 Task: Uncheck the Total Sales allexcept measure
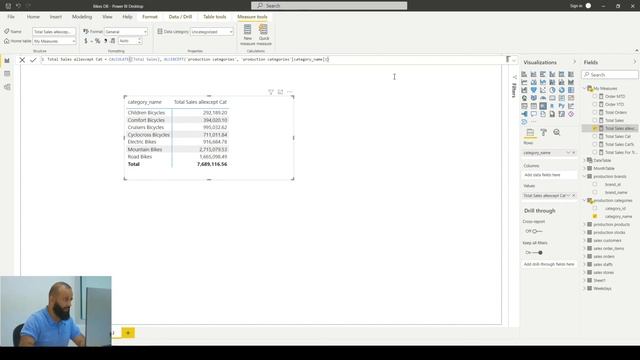pos(595,128)
